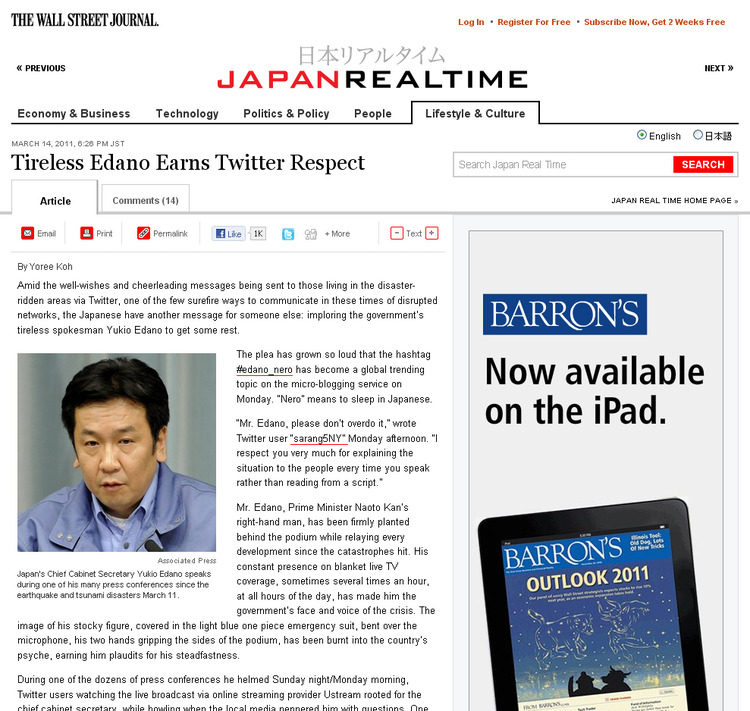Image resolution: width=750 pixels, height=711 pixels.
Task: Select the English language radio button
Action: 642,135
